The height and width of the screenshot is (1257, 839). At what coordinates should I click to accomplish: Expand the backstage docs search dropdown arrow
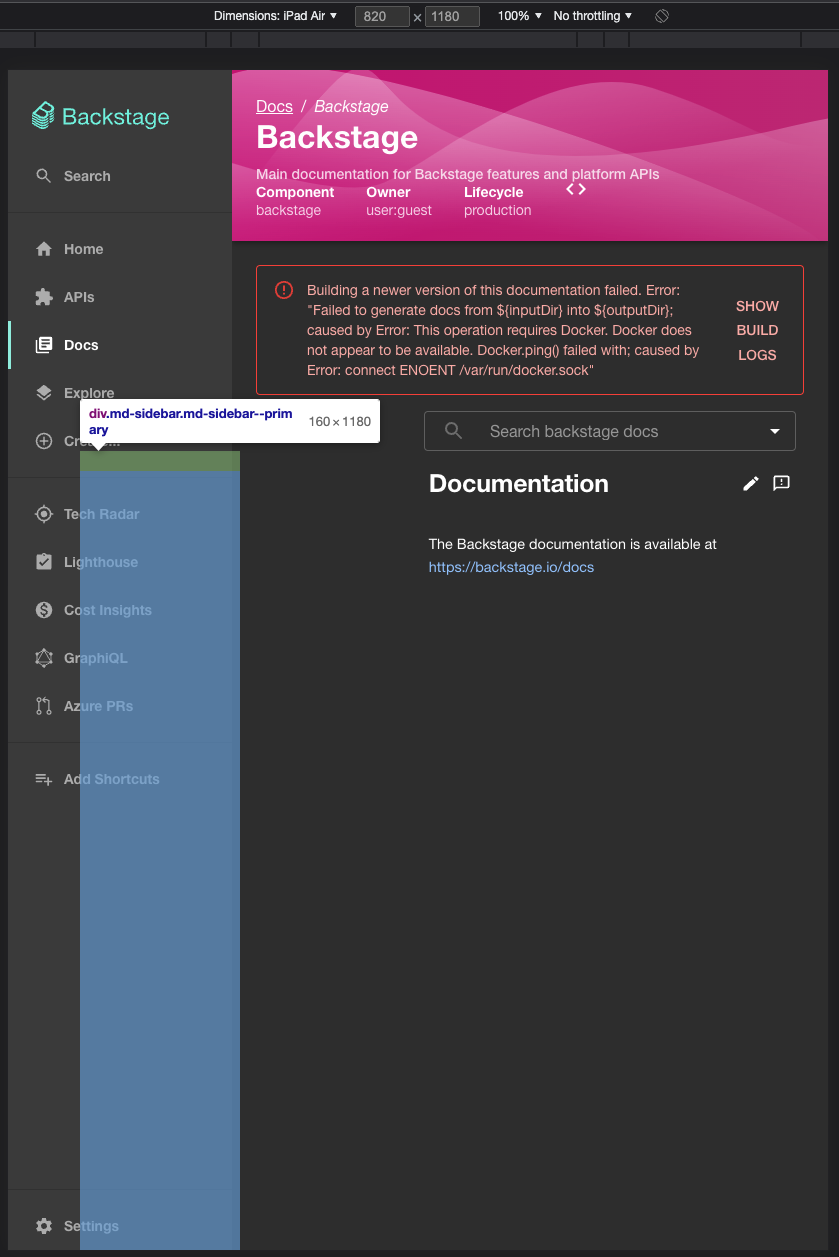[x=775, y=431]
